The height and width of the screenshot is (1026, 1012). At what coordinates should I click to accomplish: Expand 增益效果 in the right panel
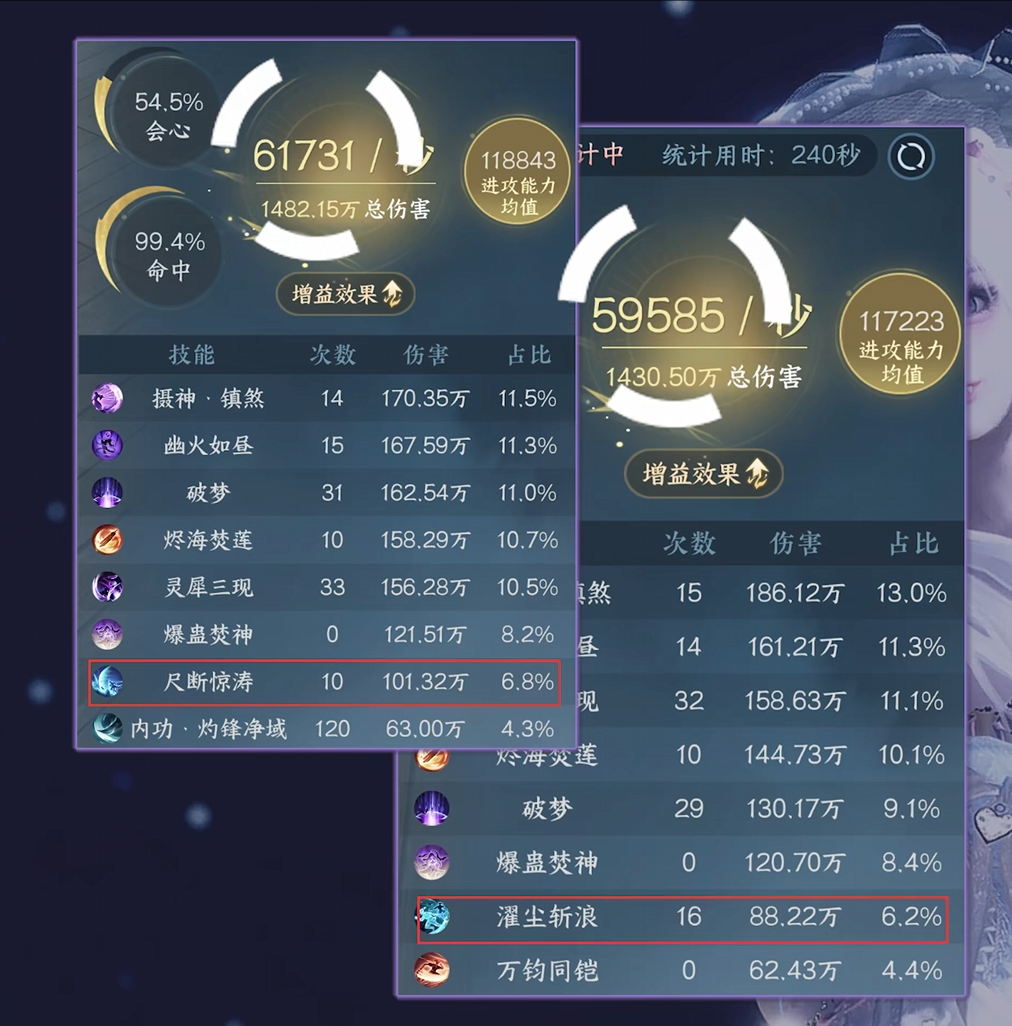click(704, 473)
